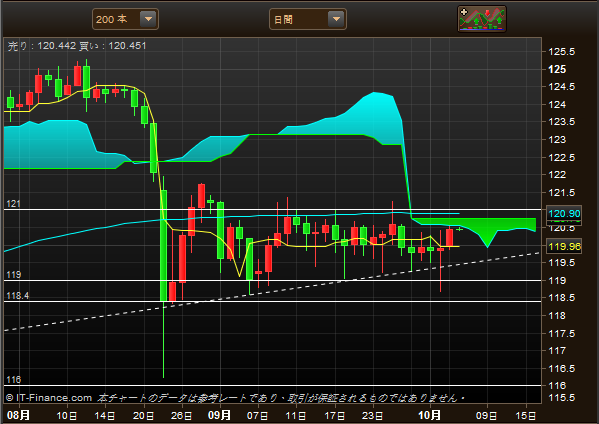The width and height of the screenshot is (599, 424).
Task: Click the 125 price level on scale
Action: click(557, 70)
